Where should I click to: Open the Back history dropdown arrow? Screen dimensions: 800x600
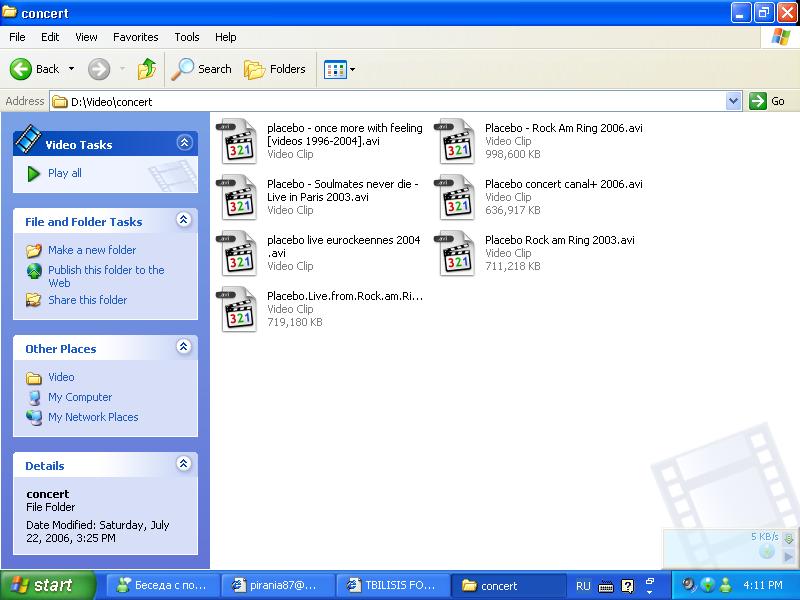(71, 69)
